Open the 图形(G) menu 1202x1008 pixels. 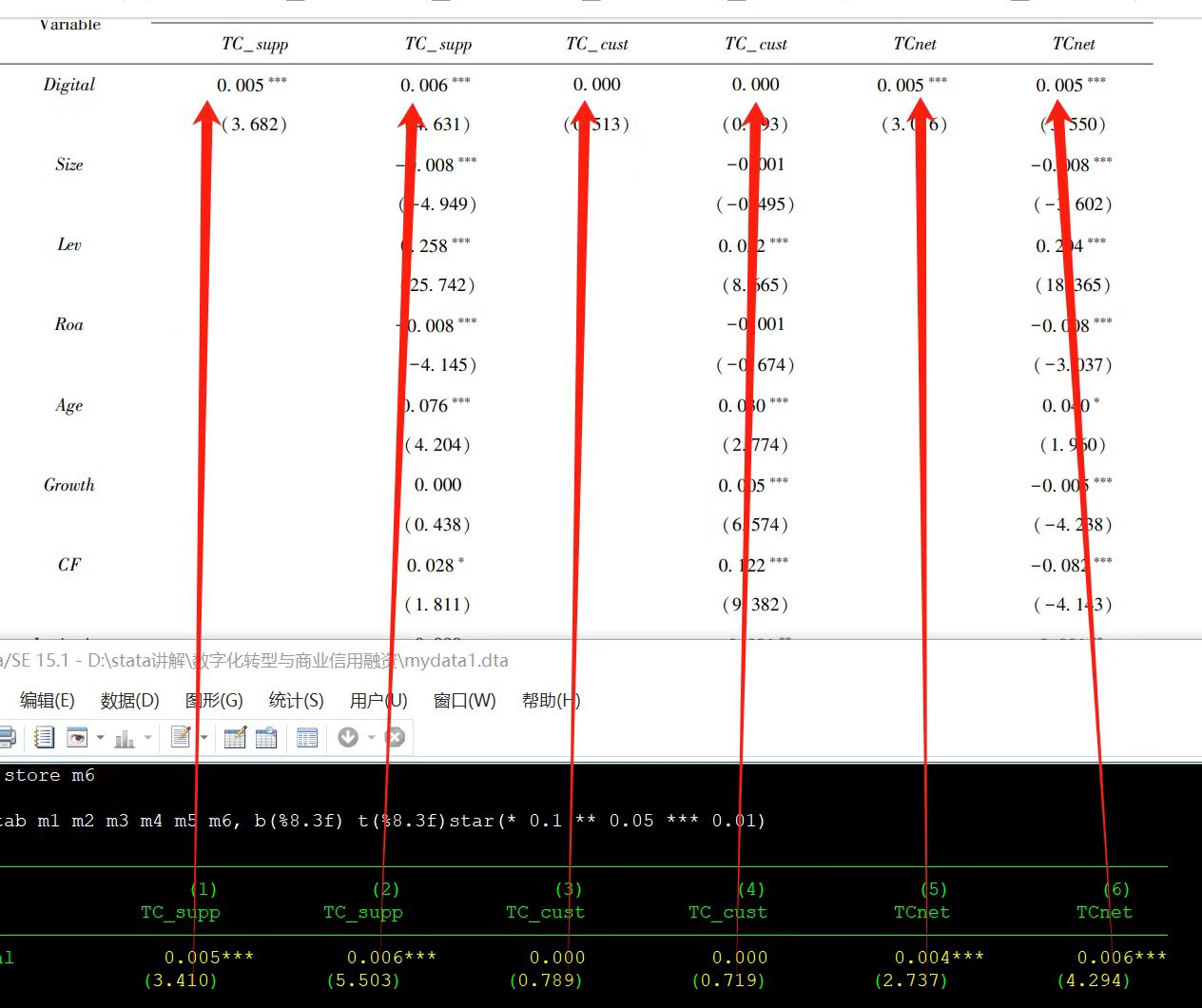214,701
